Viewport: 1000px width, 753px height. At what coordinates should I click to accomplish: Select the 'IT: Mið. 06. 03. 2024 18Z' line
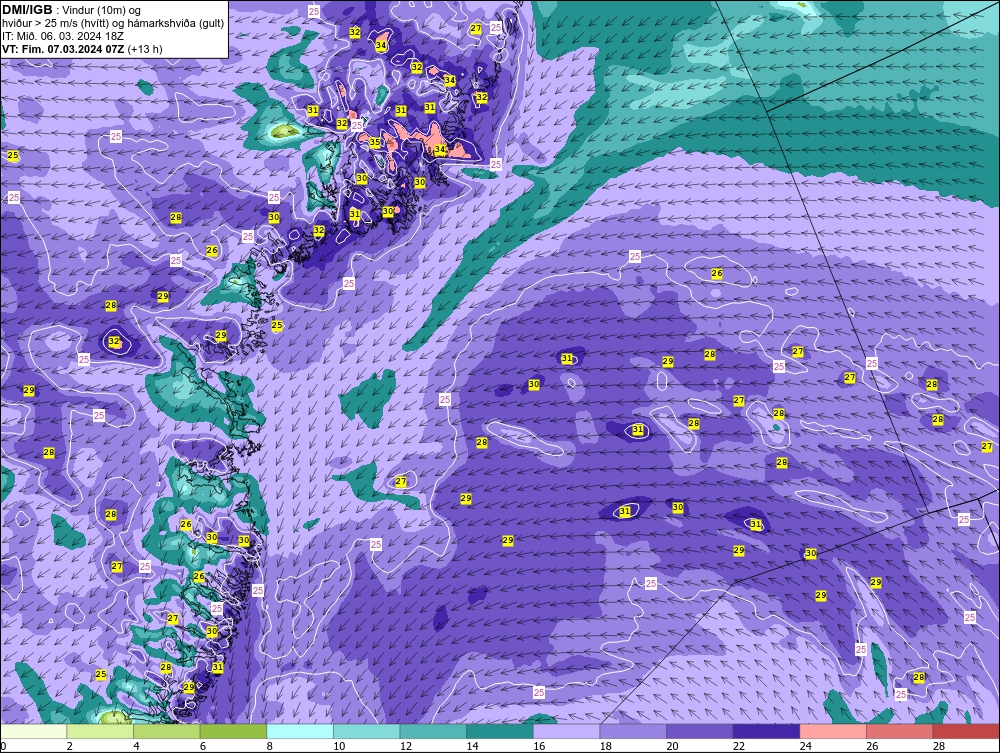[x=63, y=36]
